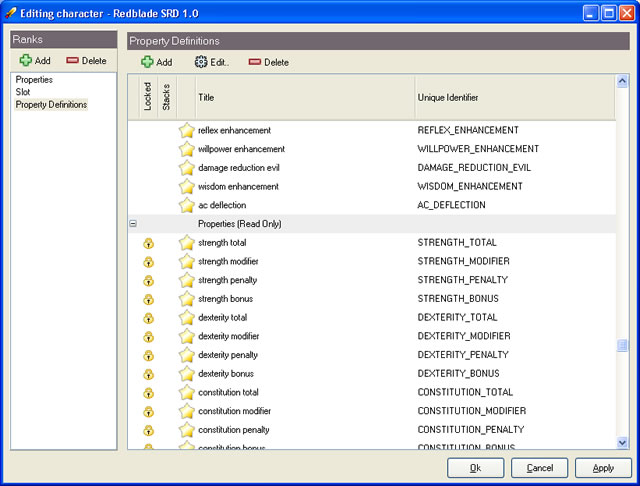Click star icon of dexterity bonus
This screenshot has width=640, height=486.
point(187,373)
